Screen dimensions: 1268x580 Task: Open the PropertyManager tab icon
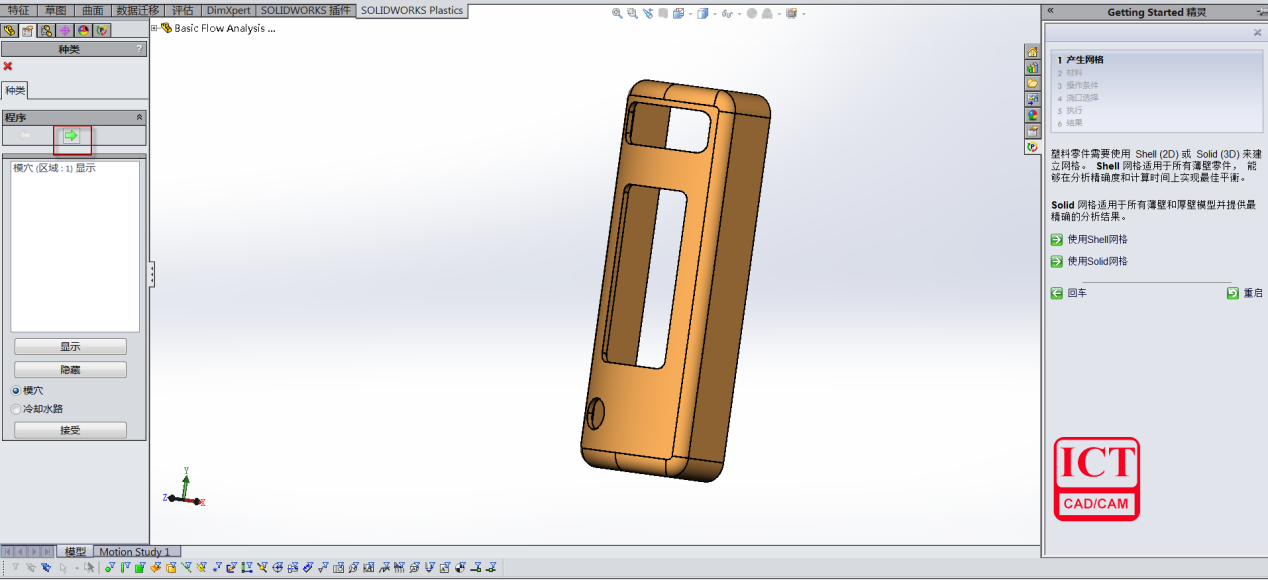pyautogui.click(x=28, y=30)
